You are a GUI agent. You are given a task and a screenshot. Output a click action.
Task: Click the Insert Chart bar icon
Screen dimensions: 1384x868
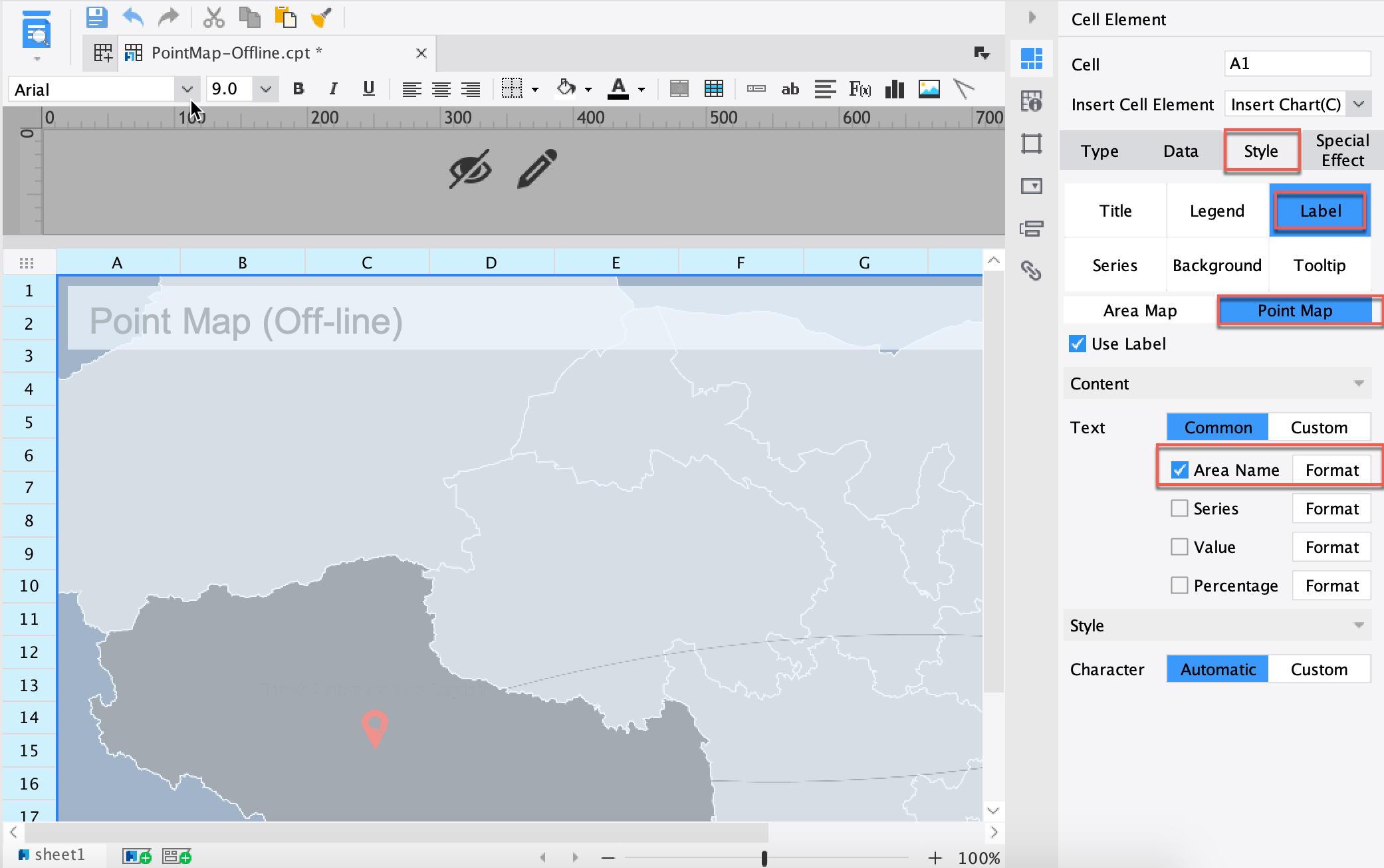point(895,88)
